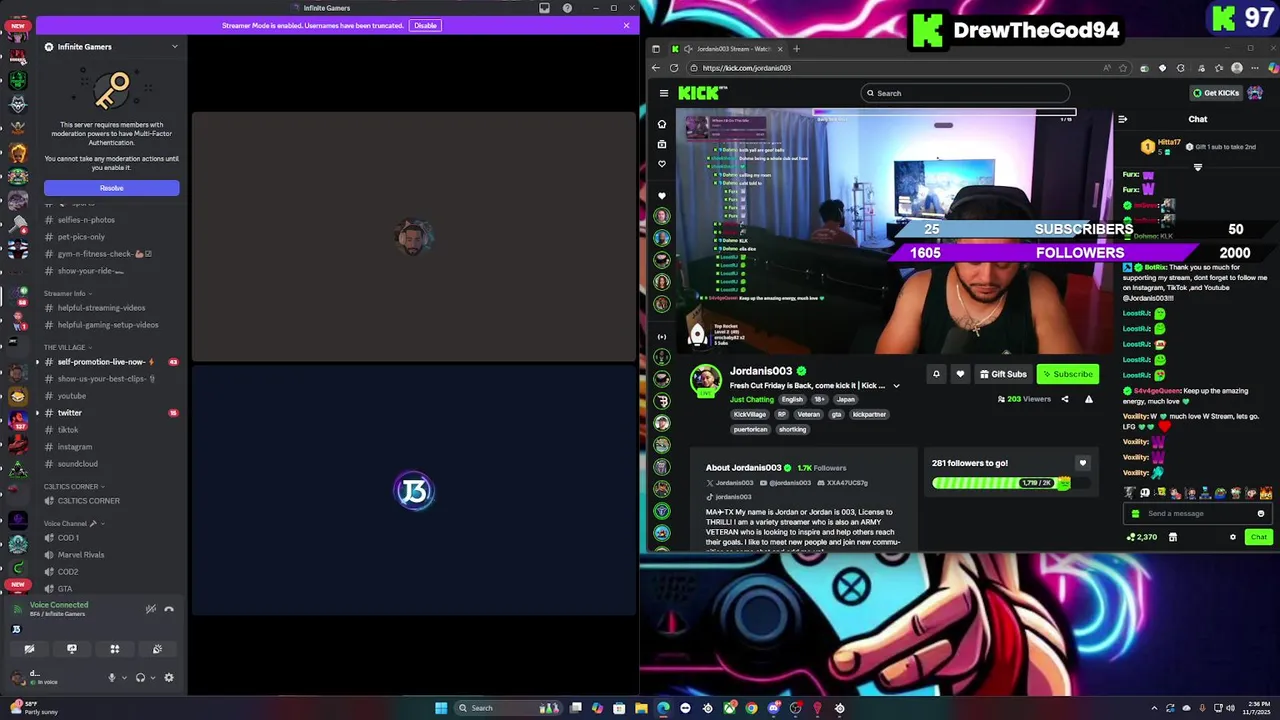The image size is (1280, 720).
Task: Open Discord user settings gear
Action: pyautogui.click(x=169, y=677)
